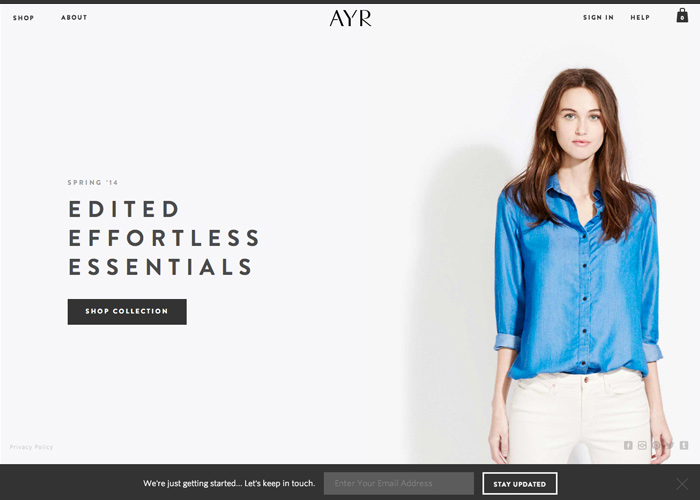Focus the Enter Your Email Address field
Screen dimensions: 700x500
(399, 483)
